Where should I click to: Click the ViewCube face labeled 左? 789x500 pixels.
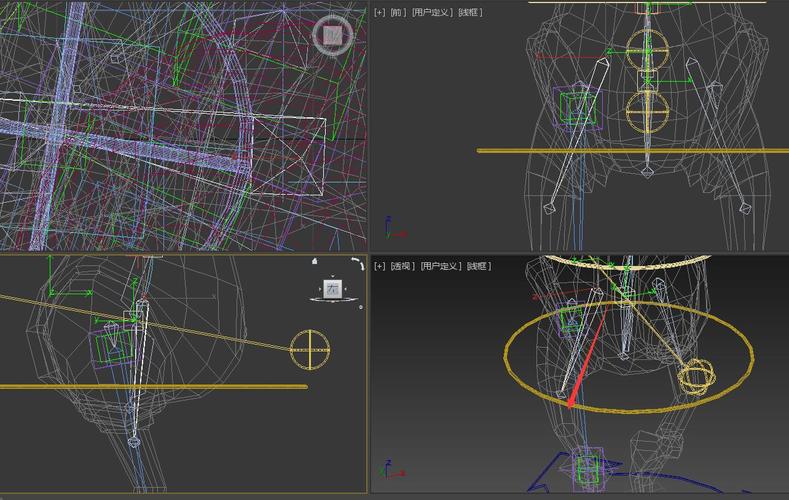click(332, 288)
